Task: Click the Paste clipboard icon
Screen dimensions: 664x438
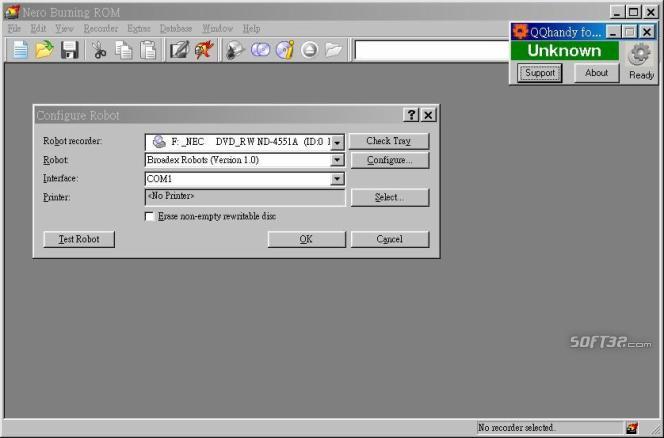Action: 148,50
